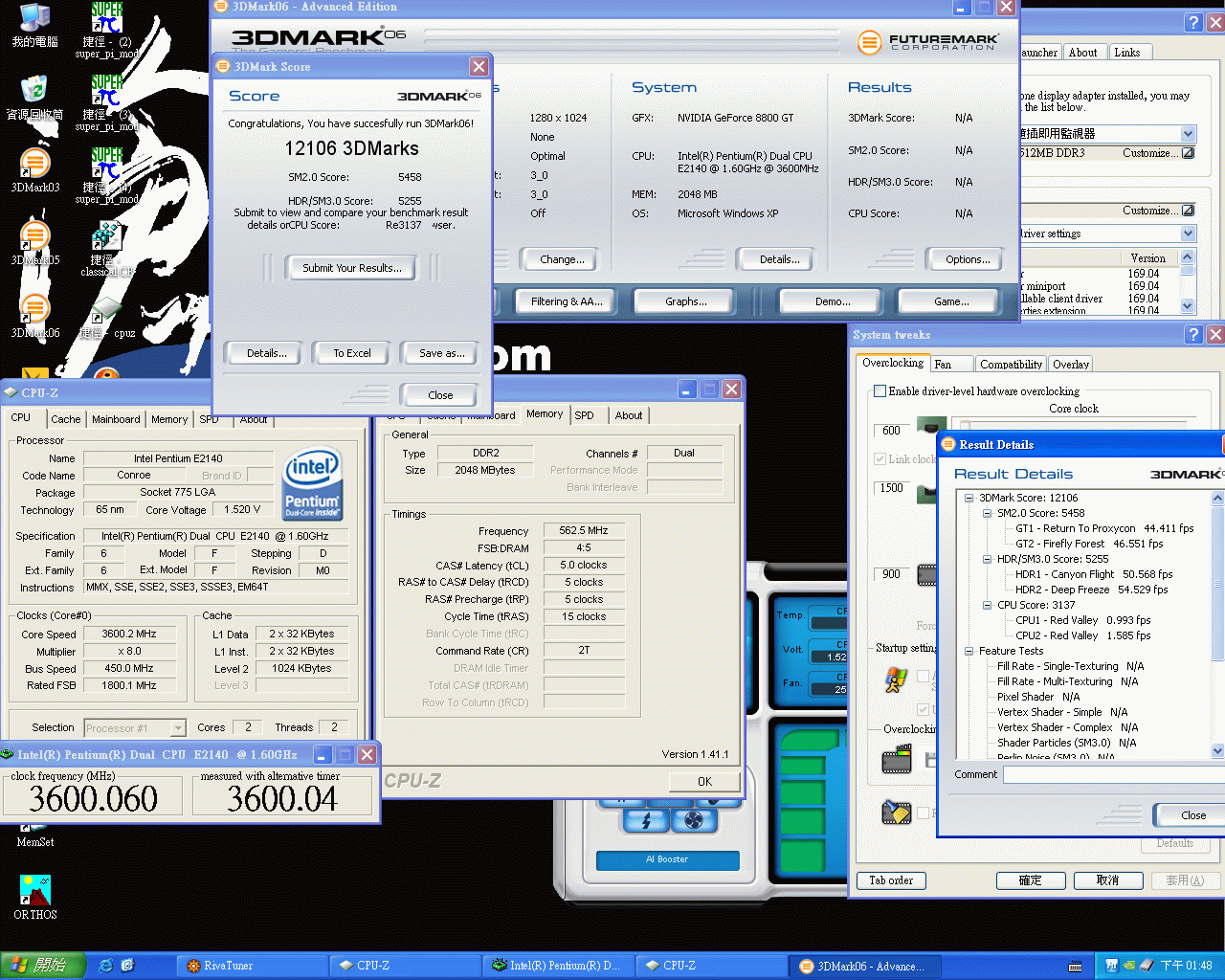Select the super_pi_mod (2) desktop shortcut
The width and height of the screenshot is (1225, 980).
[x=107, y=31]
